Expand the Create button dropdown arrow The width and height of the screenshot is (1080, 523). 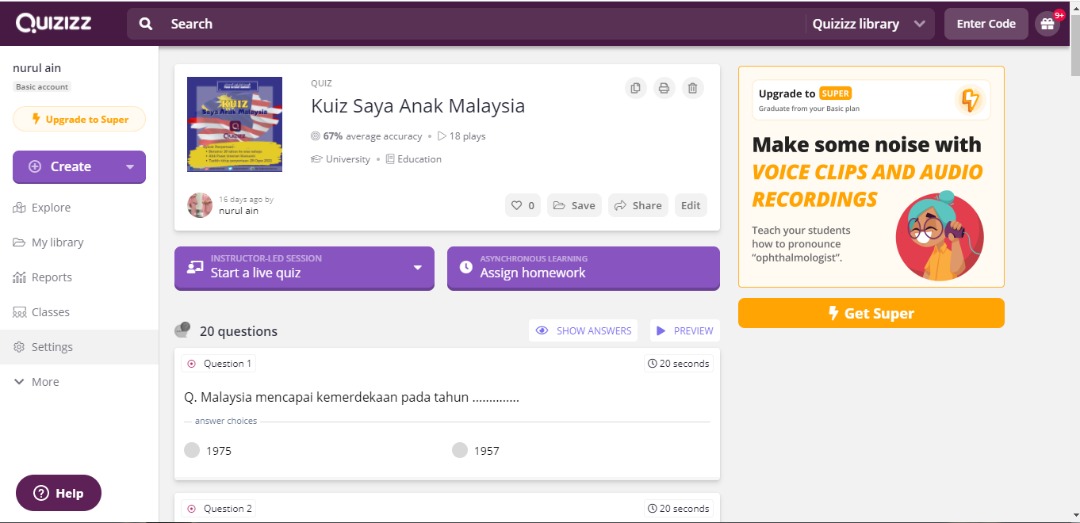(x=130, y=167)
